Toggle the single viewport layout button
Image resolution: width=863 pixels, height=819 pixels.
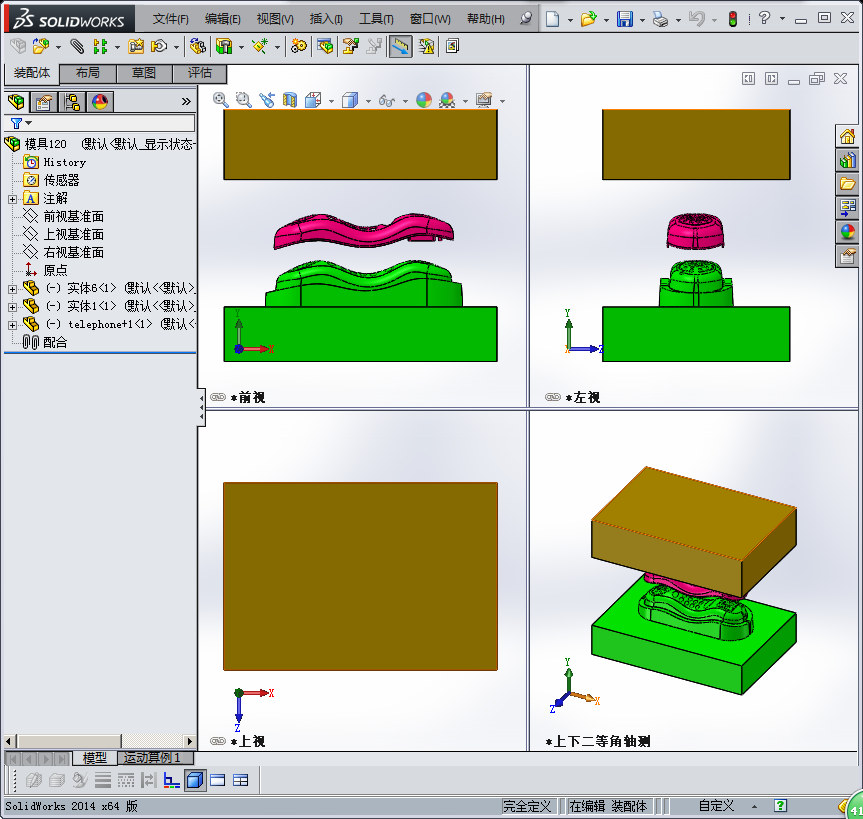coord(218,780)
